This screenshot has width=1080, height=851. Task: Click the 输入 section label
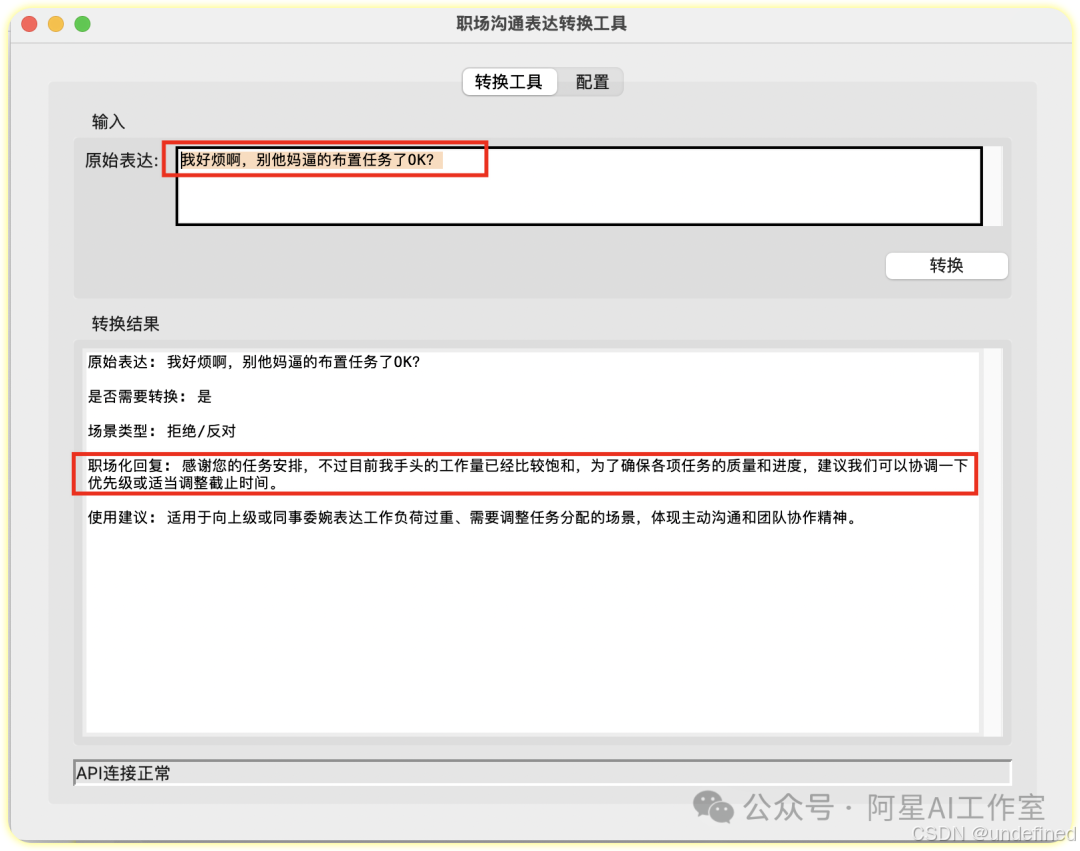[x=108, y=122]
